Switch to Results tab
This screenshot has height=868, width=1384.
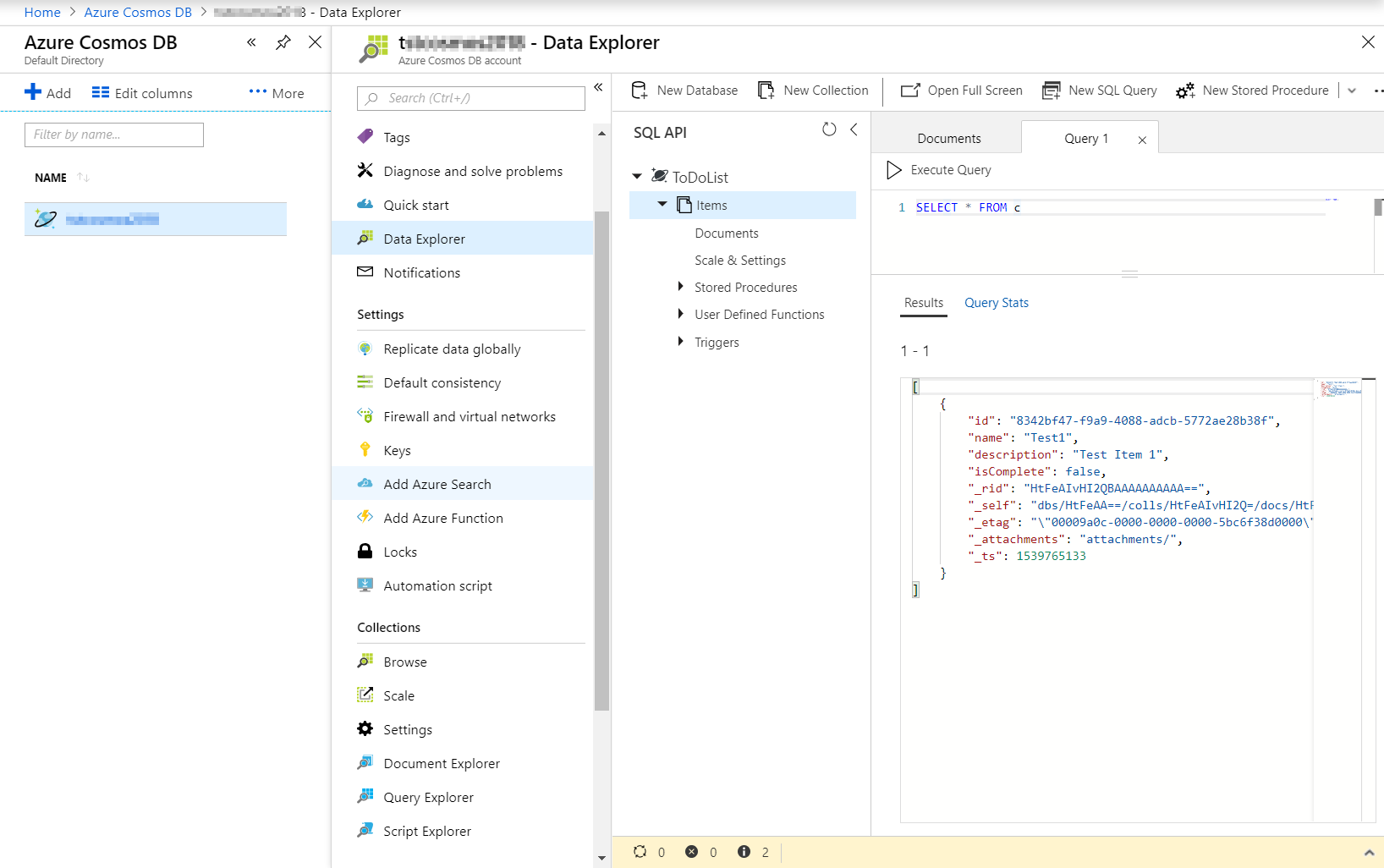pos(924,303)
